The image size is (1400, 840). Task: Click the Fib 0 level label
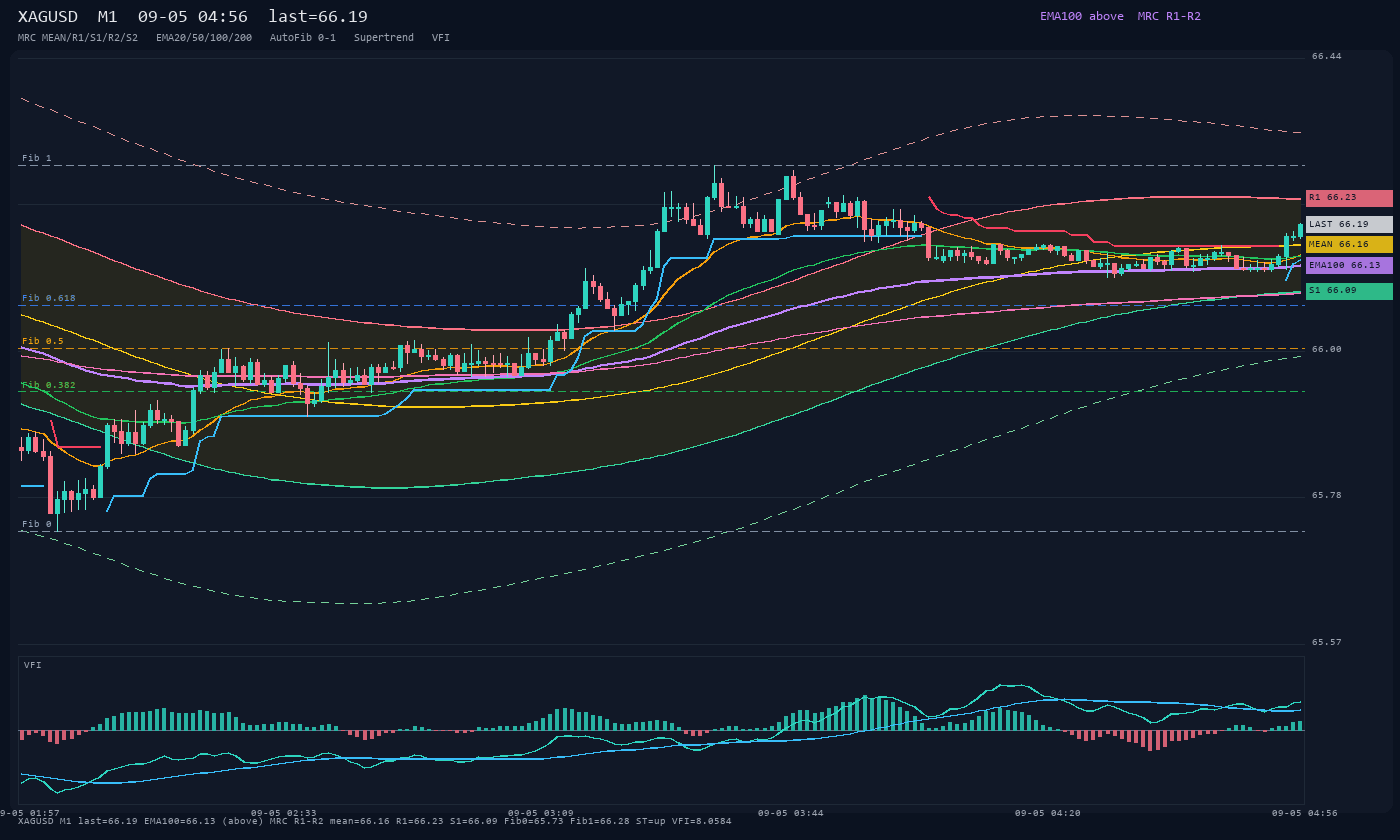coord(37,524)
